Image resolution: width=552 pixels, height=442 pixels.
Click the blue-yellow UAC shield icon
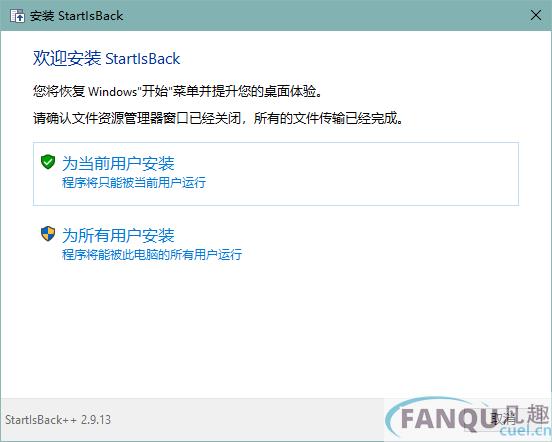click(48, 234)
